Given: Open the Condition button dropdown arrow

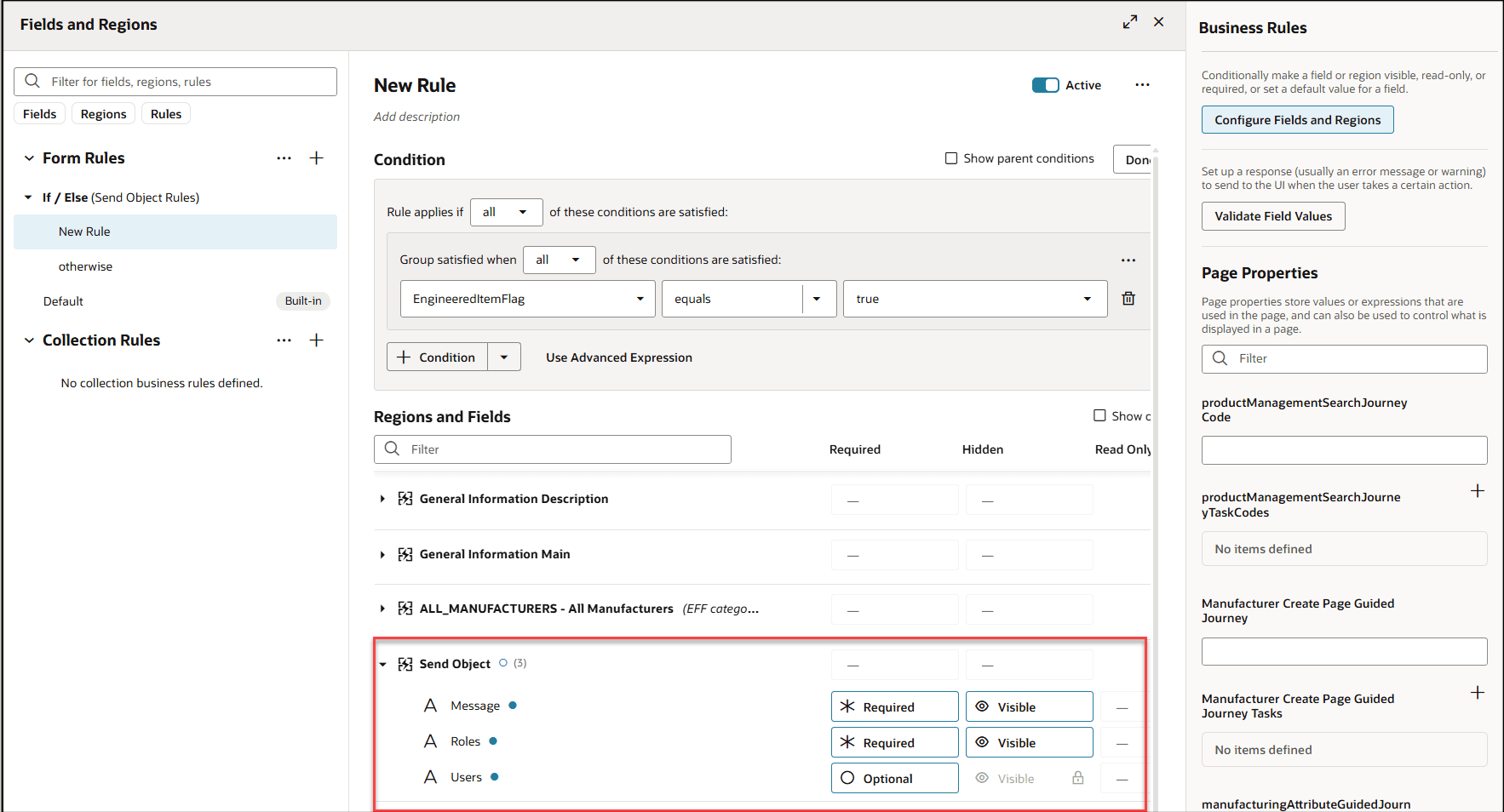Looking at the screenshot, I should pos(504,357).
